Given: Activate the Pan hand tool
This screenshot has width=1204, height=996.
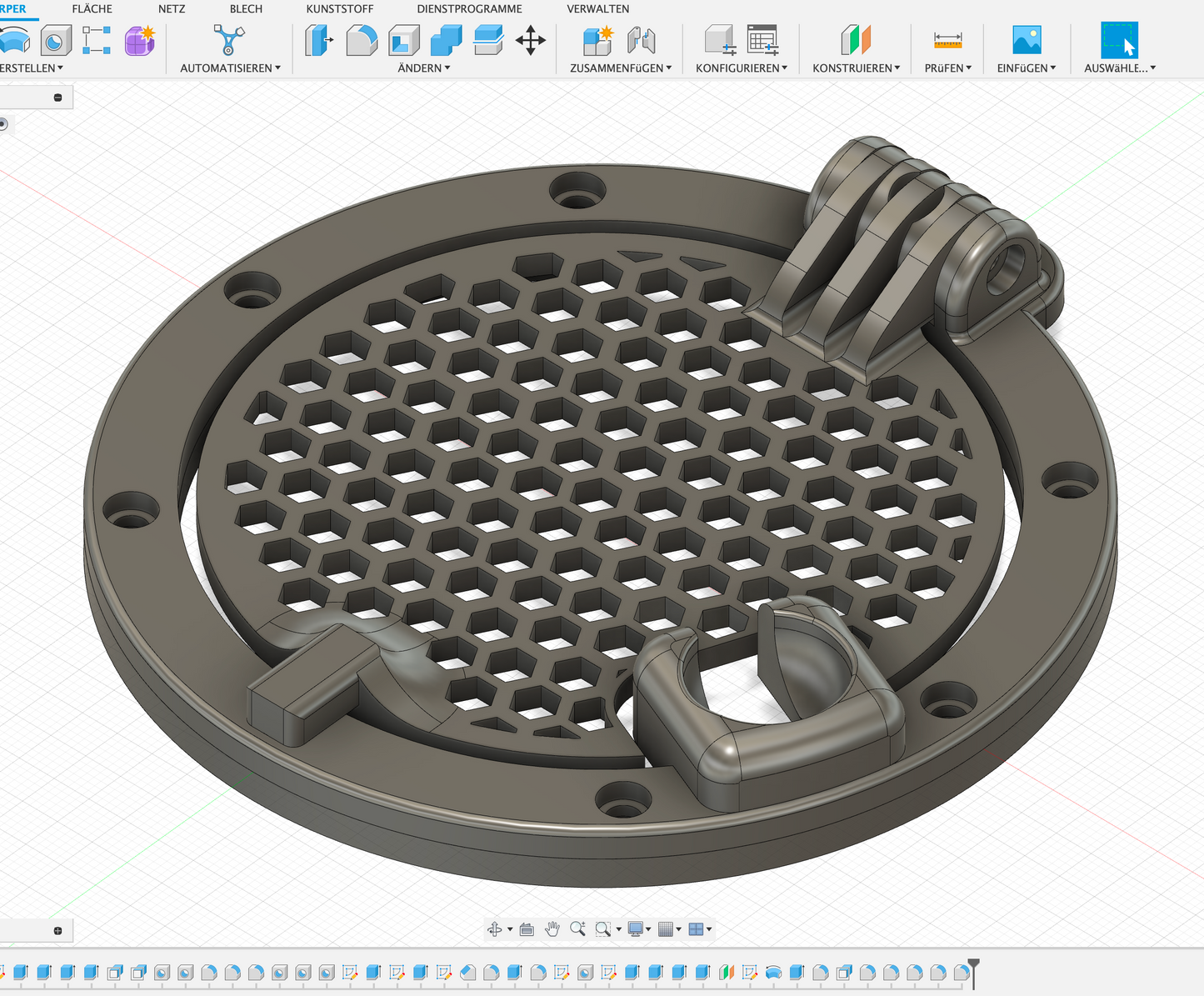Looking at the screenshot, I should (552, 928).
